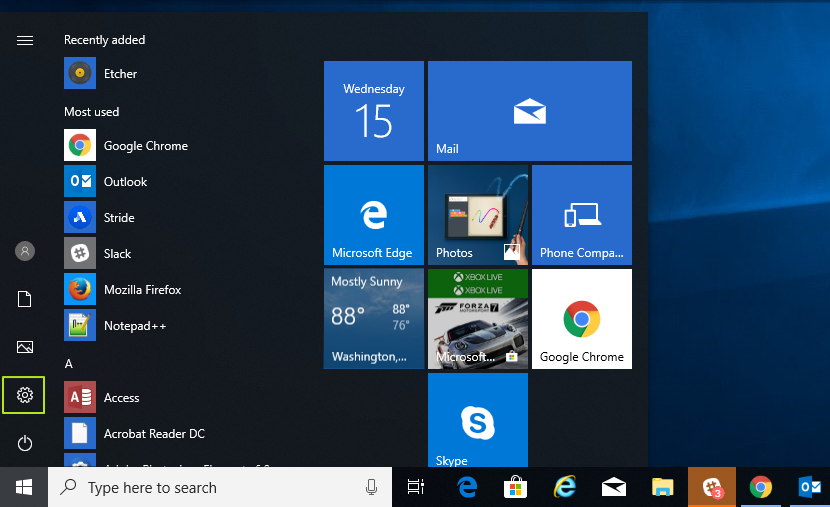Viewport: 830px width, 507px height.
Task: Open the Mail live tile
Action: [529, 111]
